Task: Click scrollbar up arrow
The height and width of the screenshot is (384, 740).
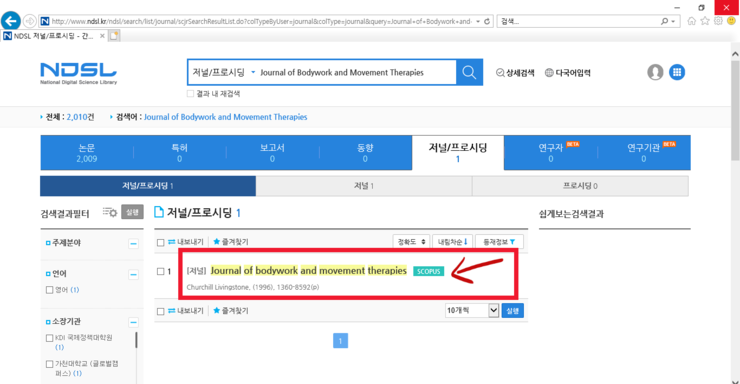Action: pyautogui.click(x=735, y=54)
